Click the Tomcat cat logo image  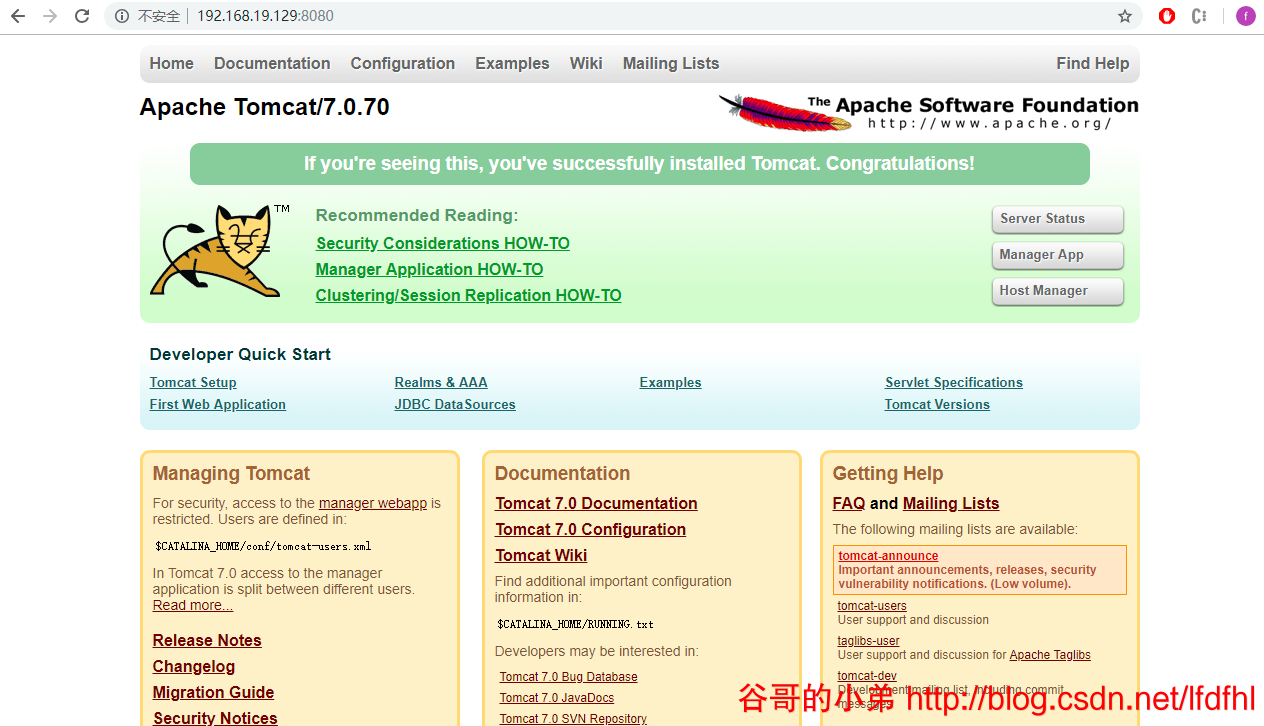220,251
